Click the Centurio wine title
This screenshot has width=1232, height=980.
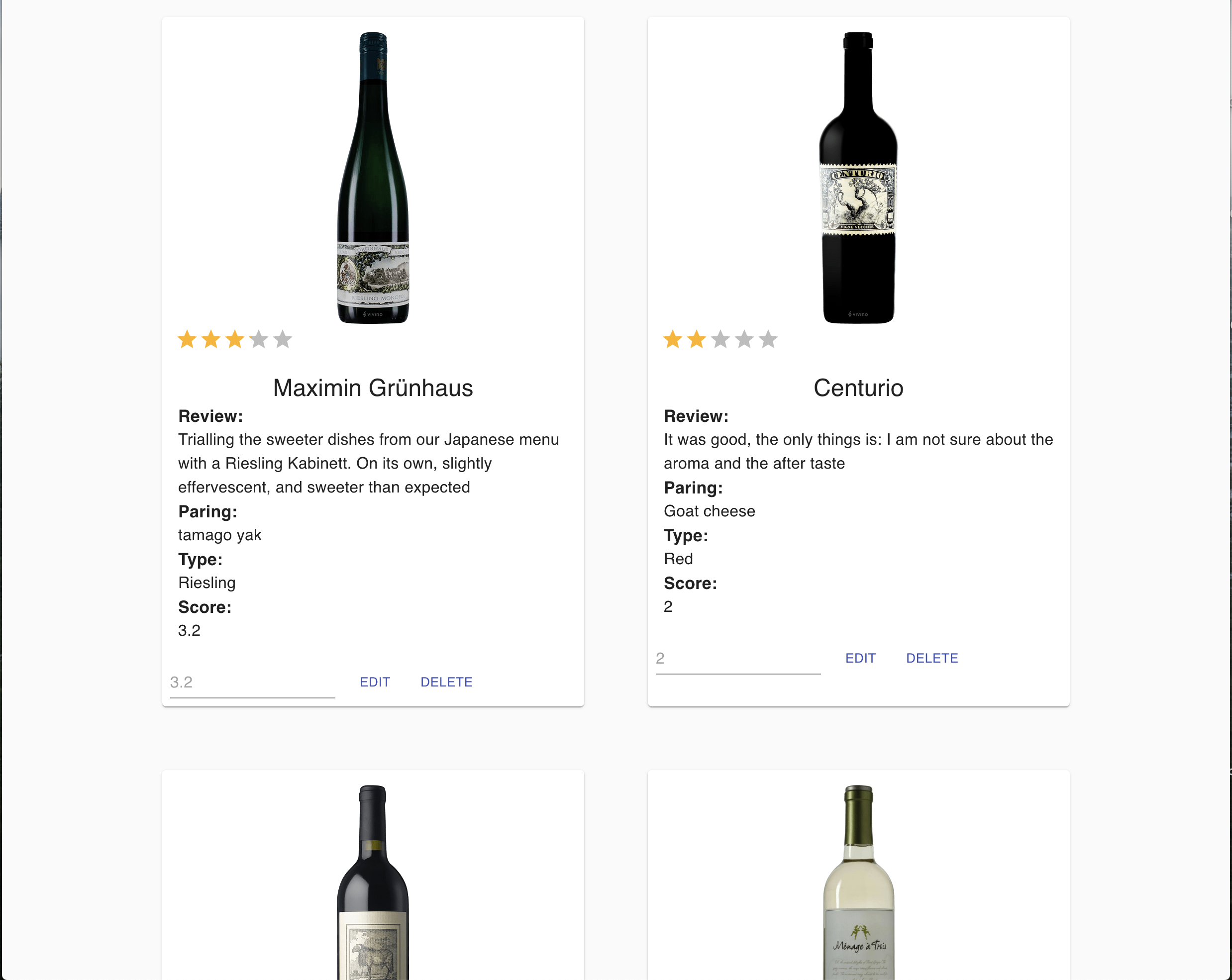(x=858, y=388)
